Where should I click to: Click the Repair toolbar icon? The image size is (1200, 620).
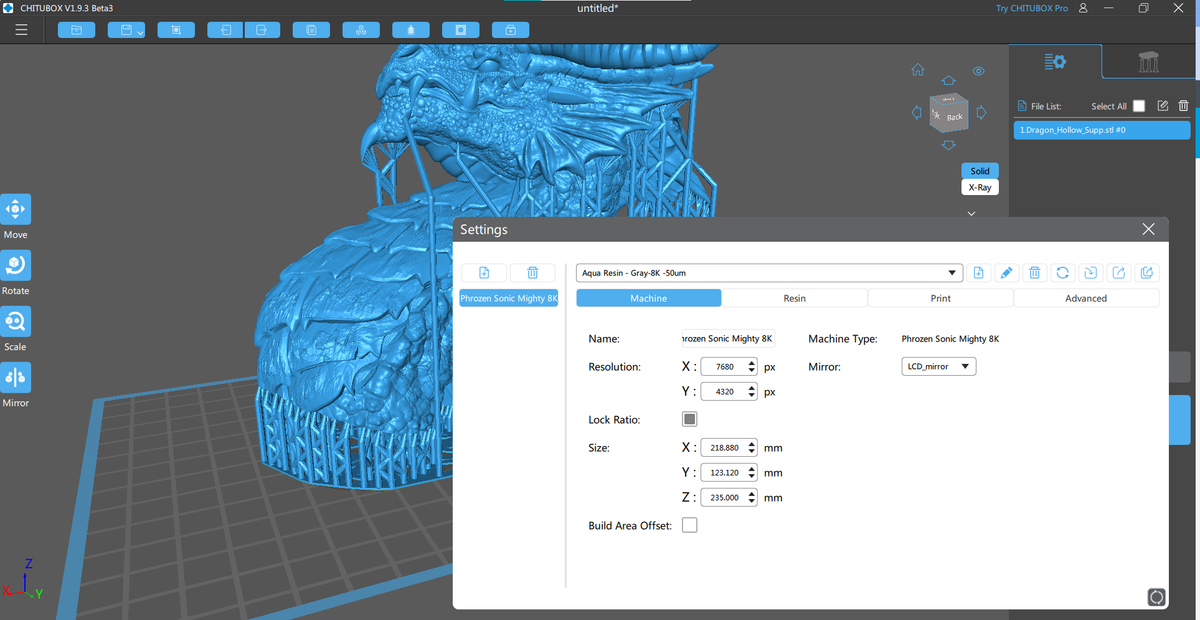click(x=511, y=31)
